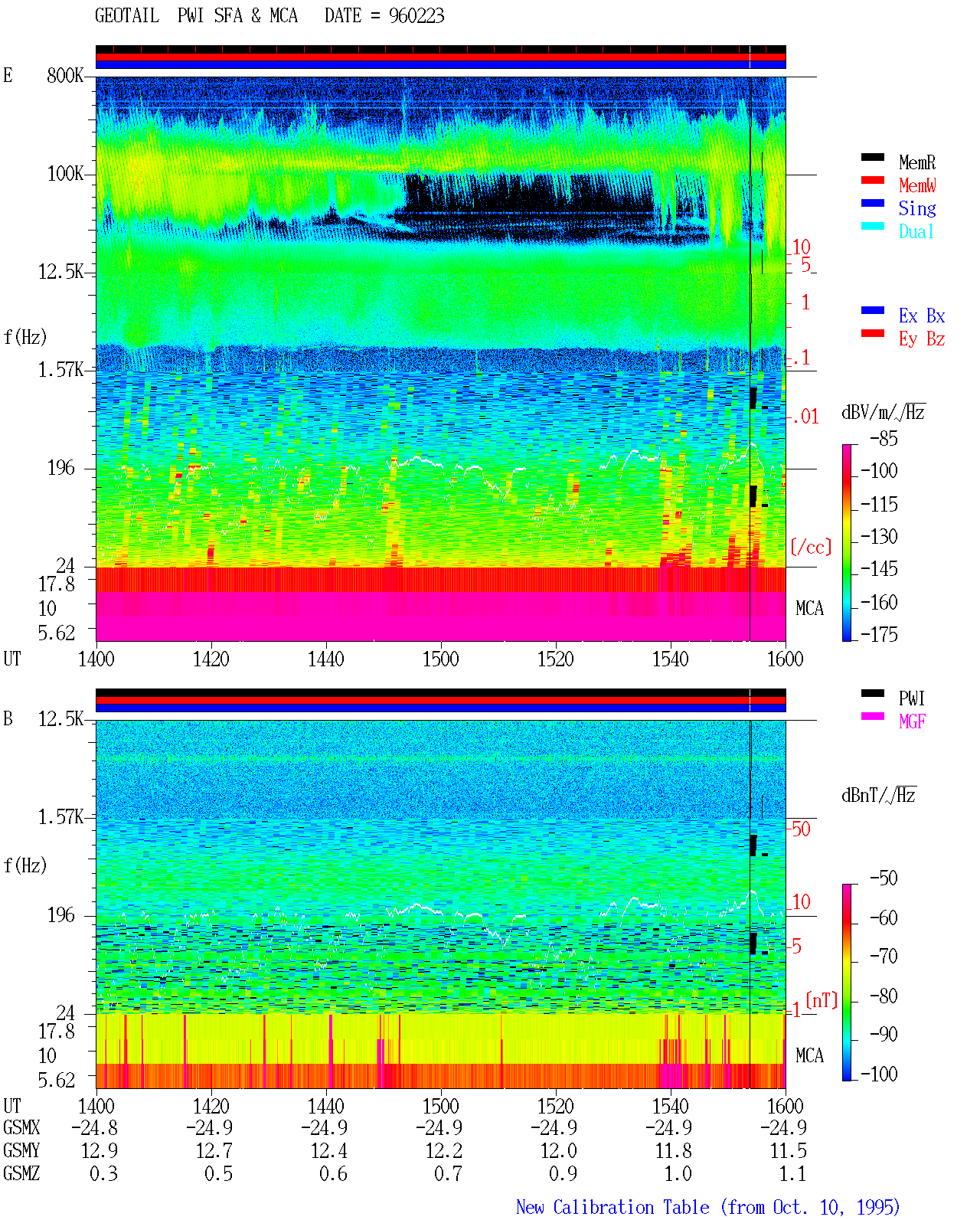980x1220 pixels.
Task: Click the GSMZ value '0.3'
Action: tap(104, 1174)
